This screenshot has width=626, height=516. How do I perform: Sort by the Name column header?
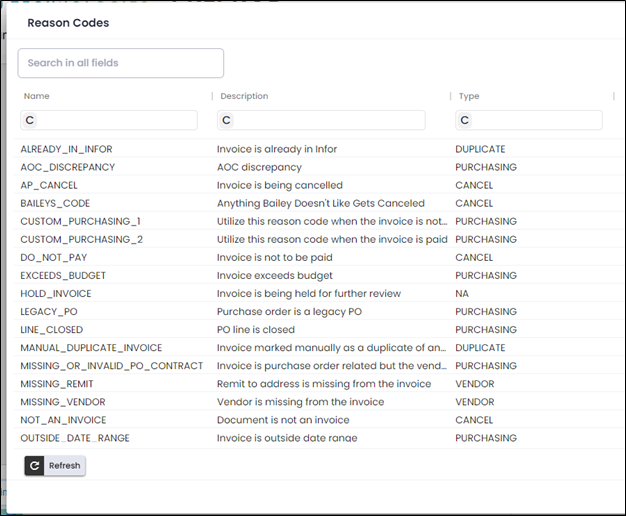point(37,96)
